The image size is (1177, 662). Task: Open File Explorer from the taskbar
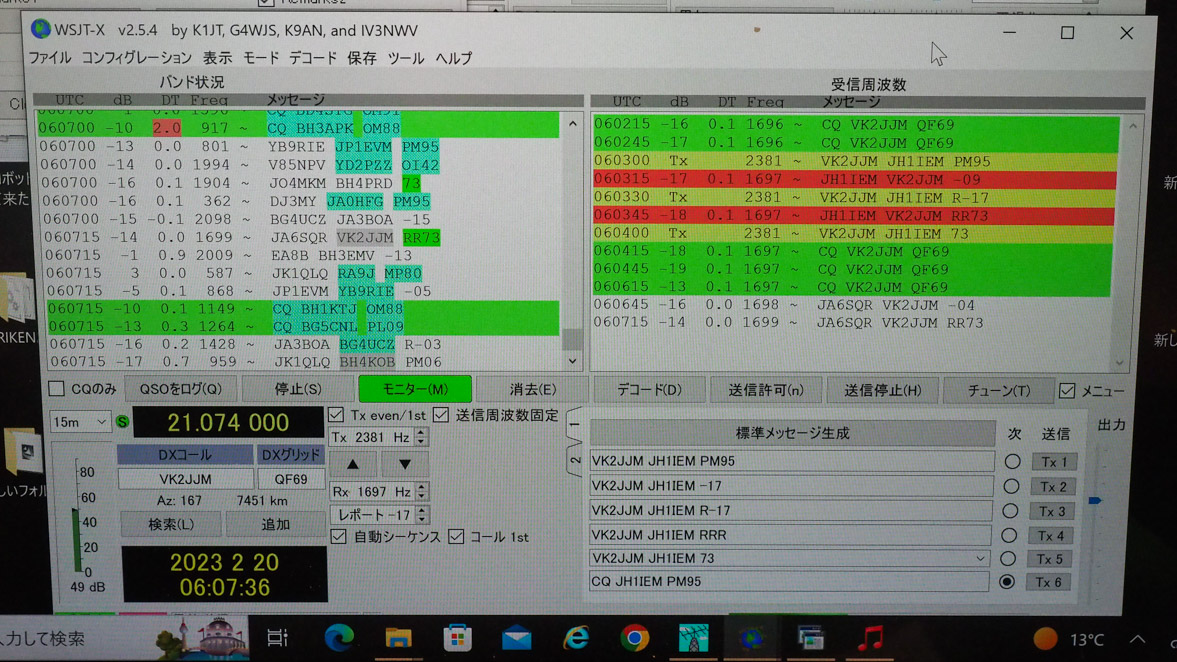point(398,637)
